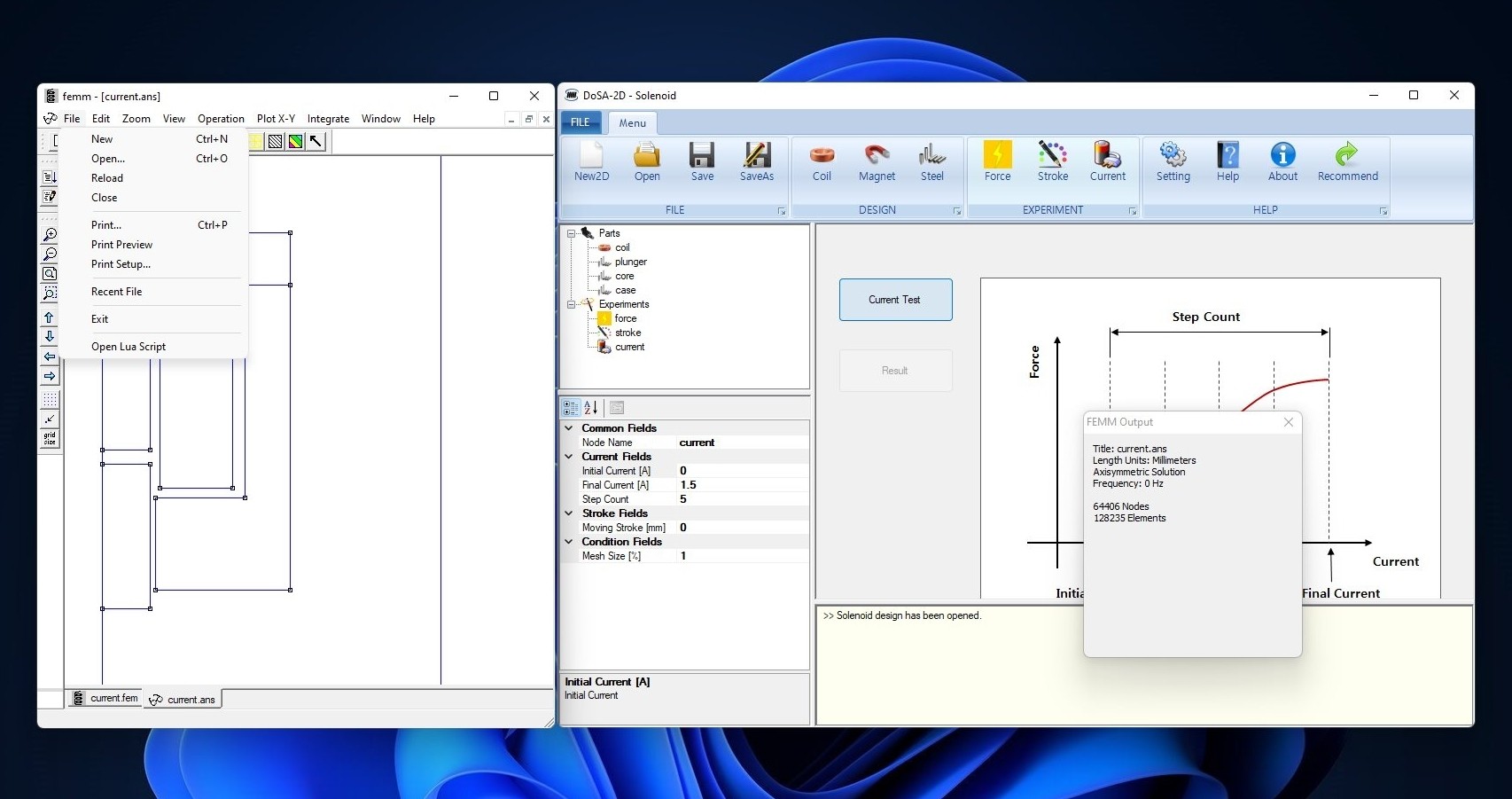
Task: Edit the Mesh Size value field
Action: [x=742, y=556]
